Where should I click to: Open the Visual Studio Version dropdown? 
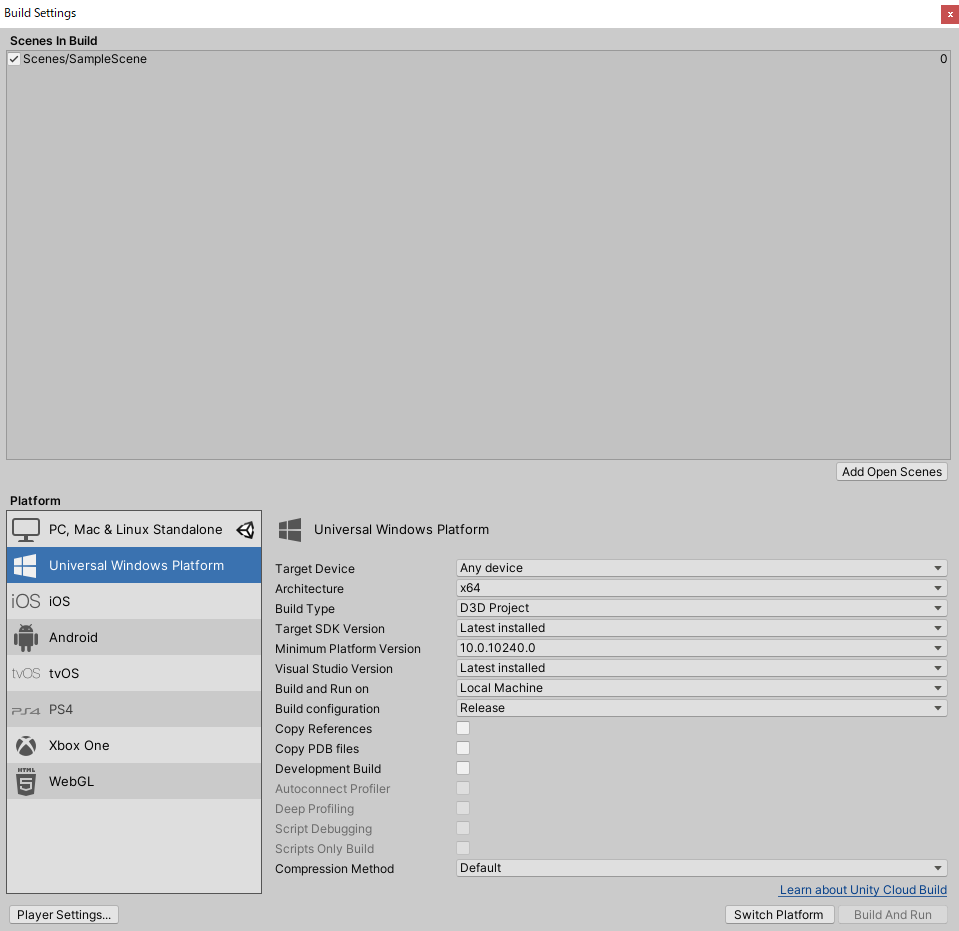coord(702,668)
